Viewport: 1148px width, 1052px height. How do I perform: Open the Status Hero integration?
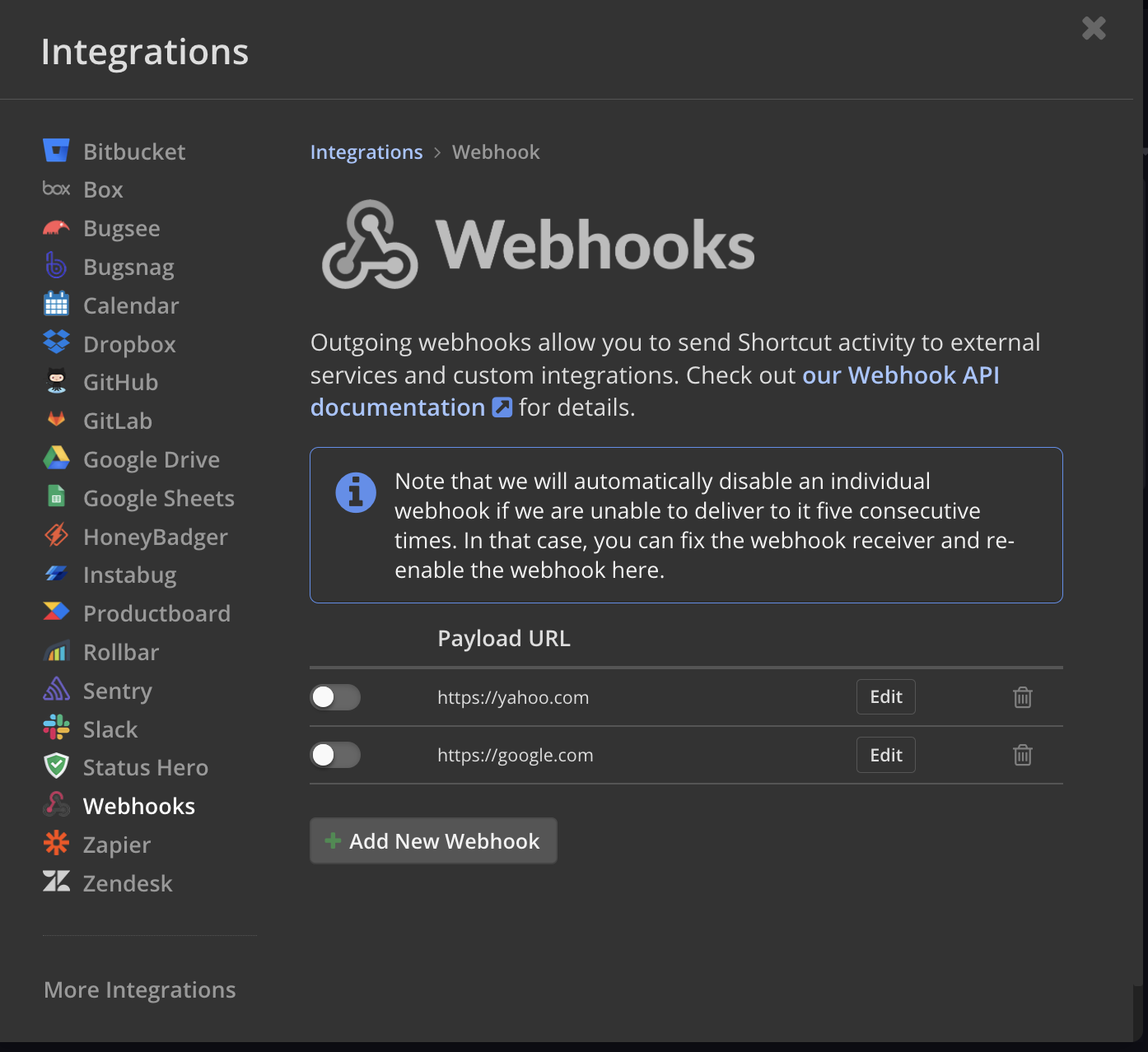146,767
